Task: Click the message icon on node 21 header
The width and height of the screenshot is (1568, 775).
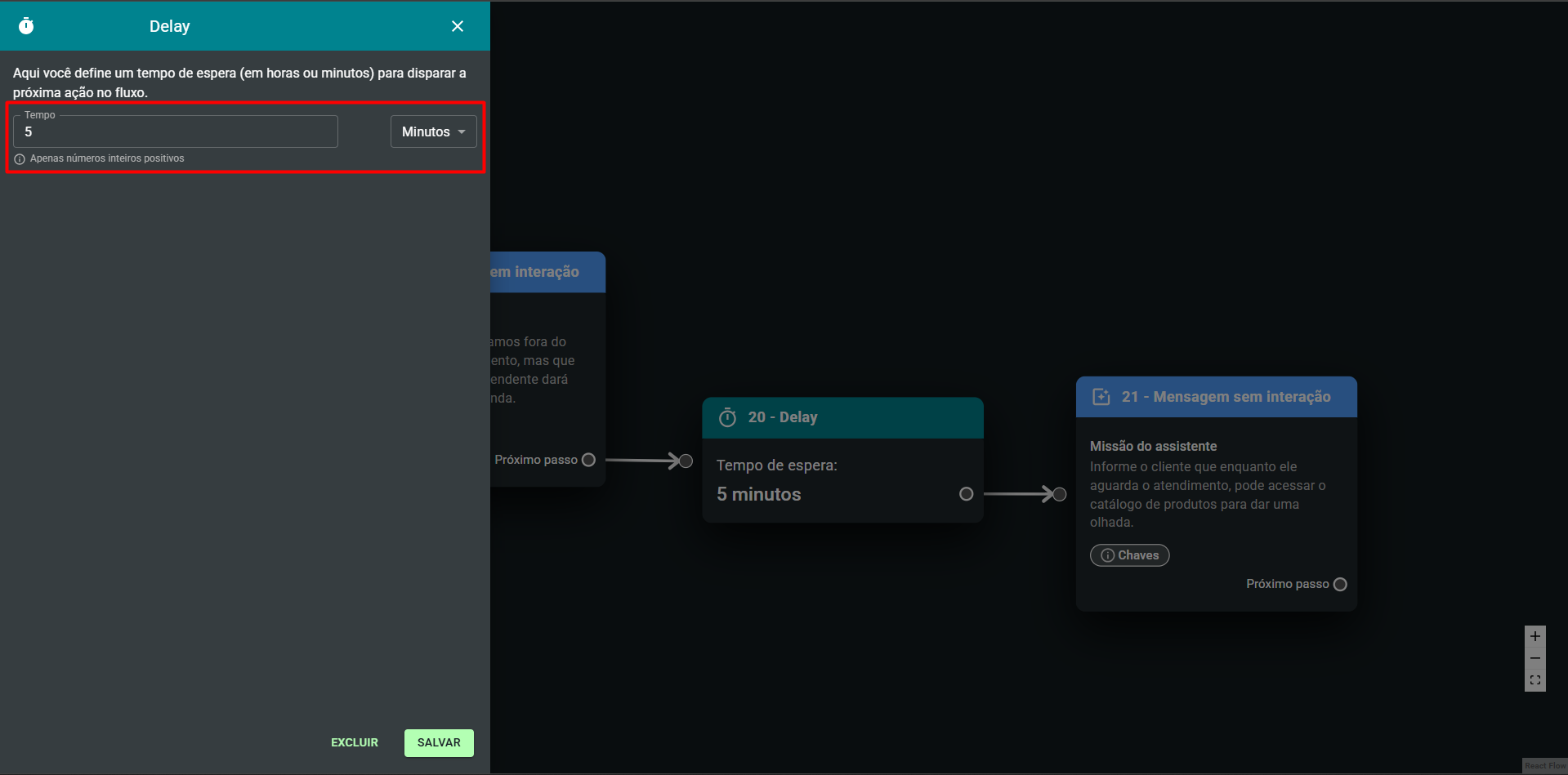Action: [1101, 397]
